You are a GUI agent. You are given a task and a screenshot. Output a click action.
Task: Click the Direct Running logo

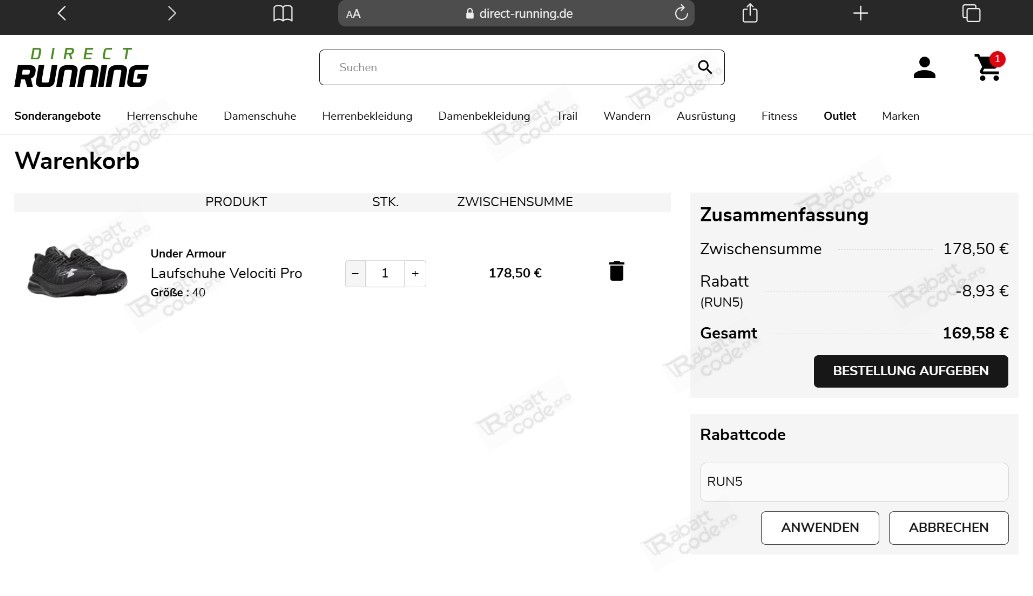[81, 67]
